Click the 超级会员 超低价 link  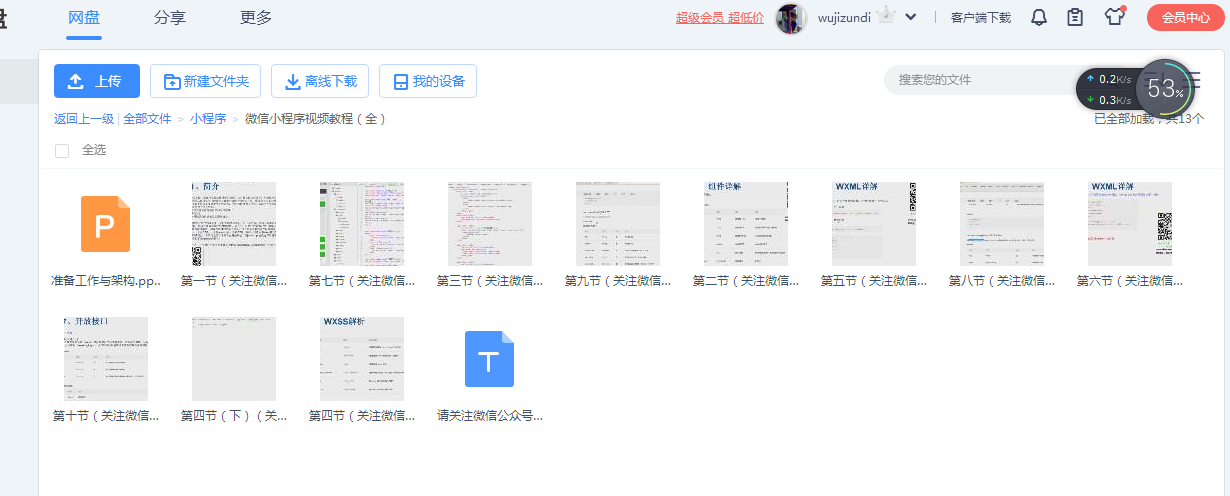719,17
